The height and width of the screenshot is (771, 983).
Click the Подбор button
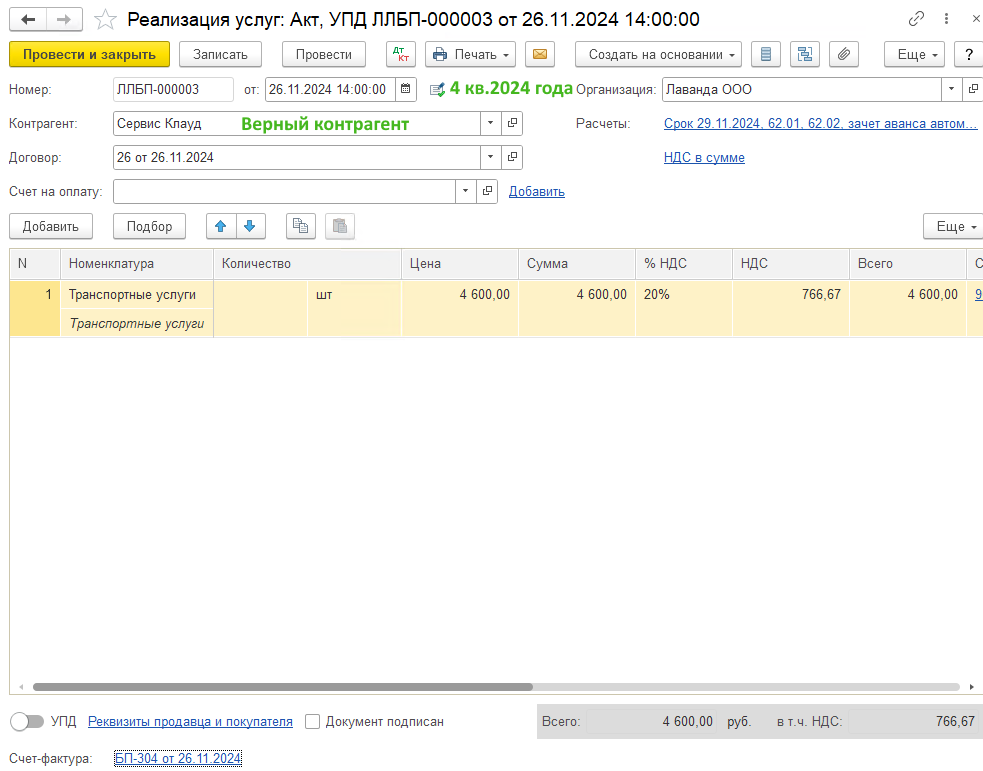click(x=149, y=226)
